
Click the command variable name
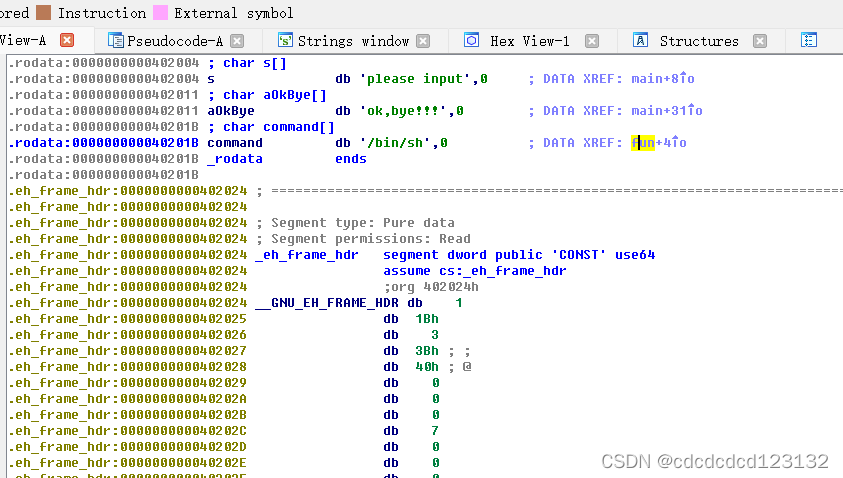click(x=235, y=143)
